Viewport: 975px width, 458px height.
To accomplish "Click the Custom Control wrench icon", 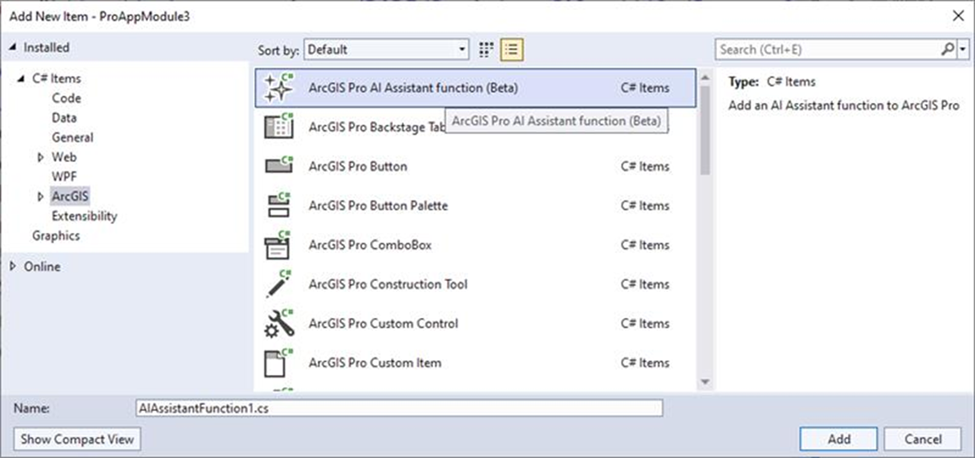I will point(277,324).
